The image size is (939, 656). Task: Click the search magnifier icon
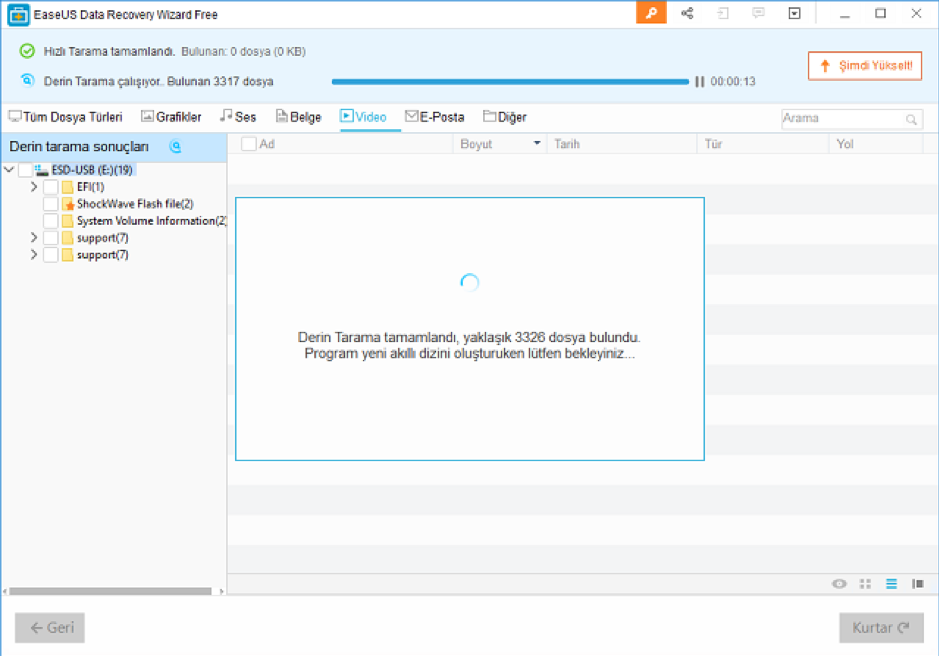[x=911, y=119]
